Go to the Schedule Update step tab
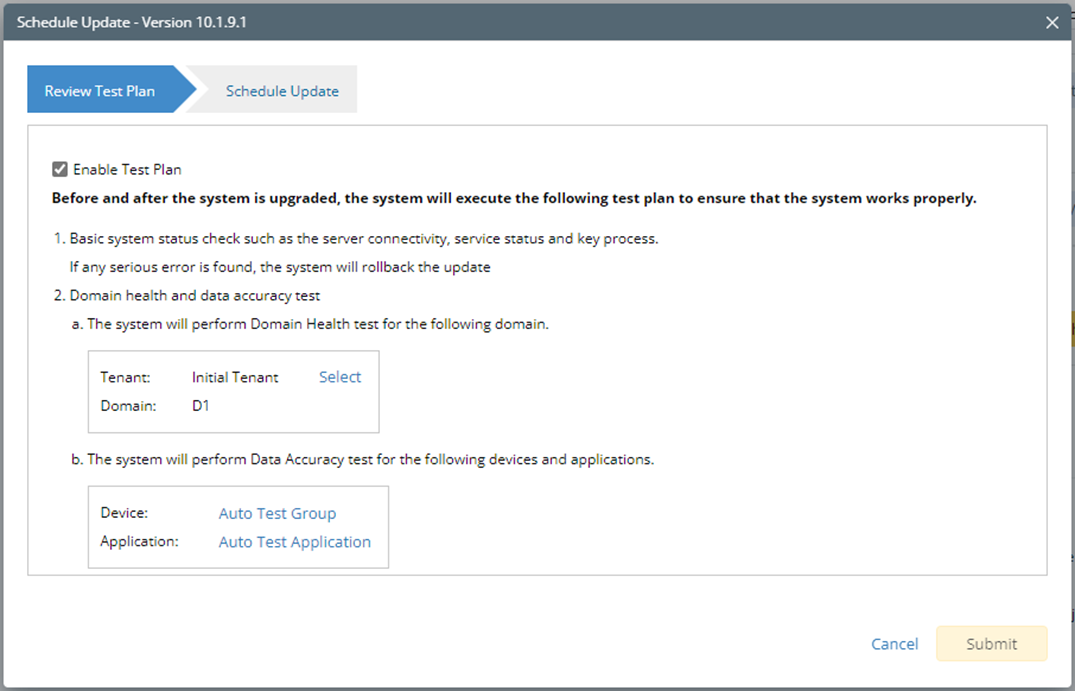 pos(282,91)
